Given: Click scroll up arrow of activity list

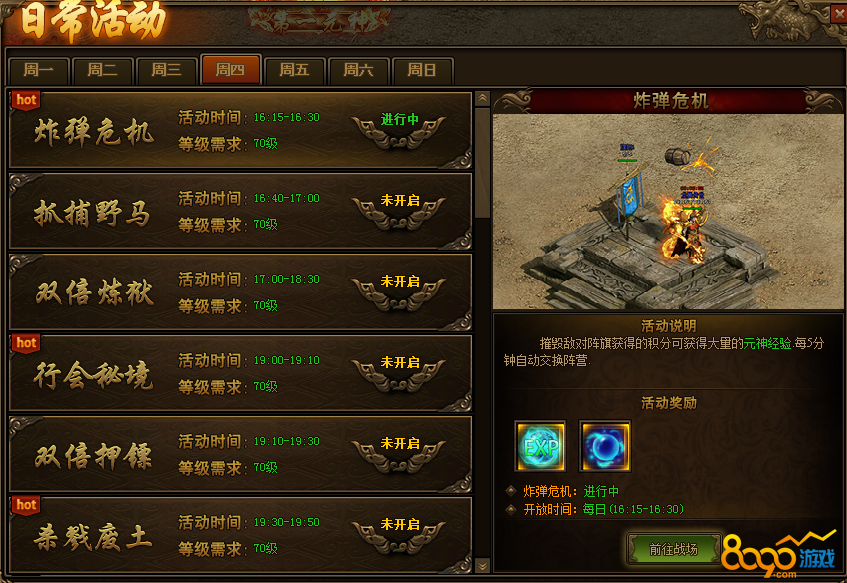Looking at the screenshot, I should click(482, 98).
